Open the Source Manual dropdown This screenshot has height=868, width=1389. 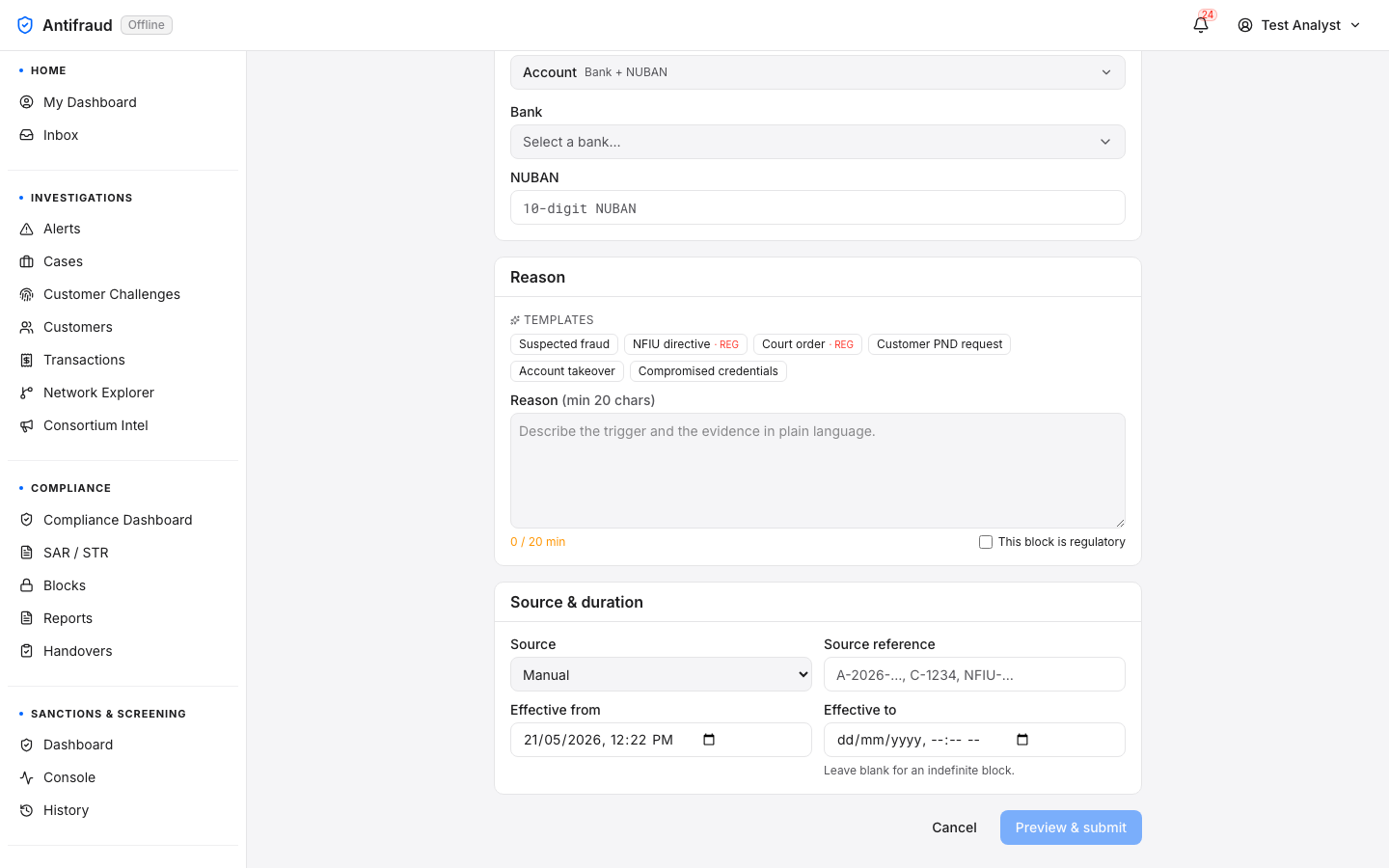[x=661, y=674]
